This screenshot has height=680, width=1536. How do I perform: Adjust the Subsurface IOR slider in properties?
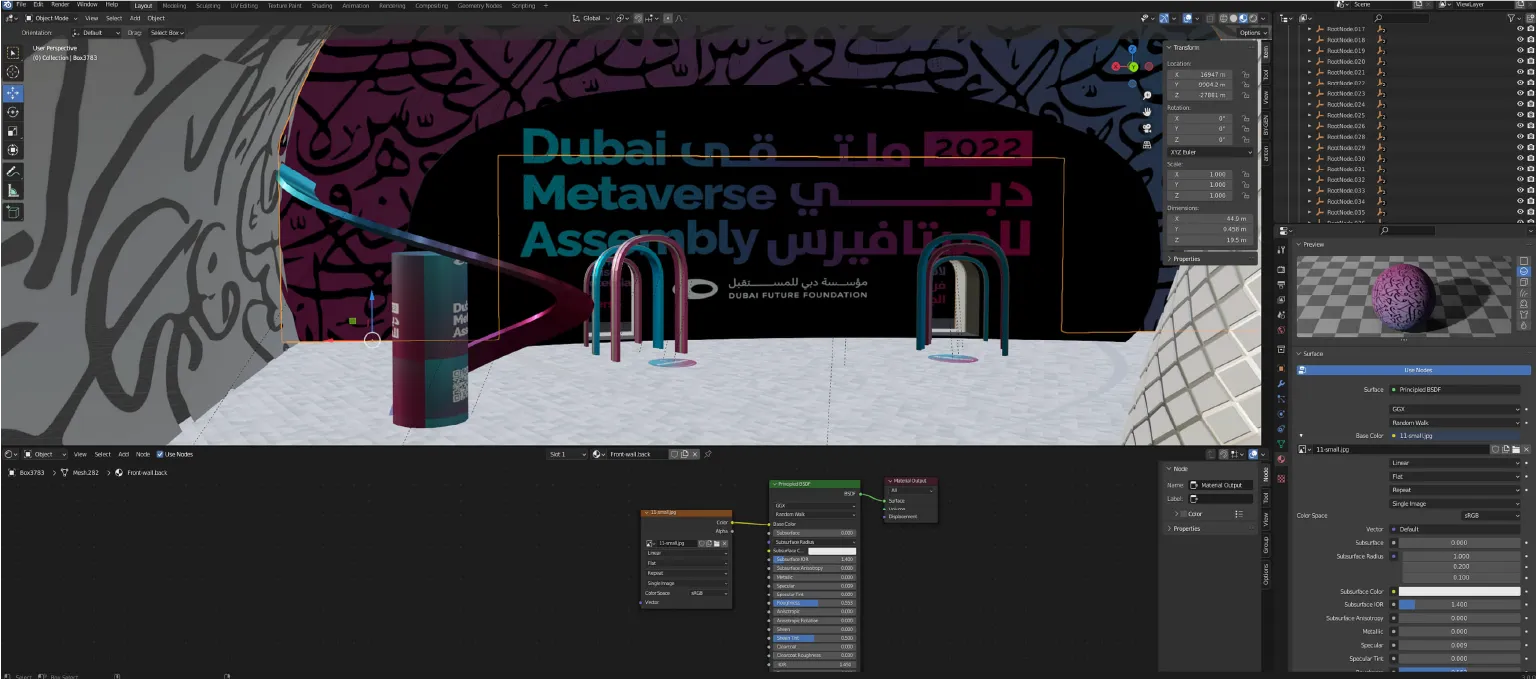[x=1461, y=605]
